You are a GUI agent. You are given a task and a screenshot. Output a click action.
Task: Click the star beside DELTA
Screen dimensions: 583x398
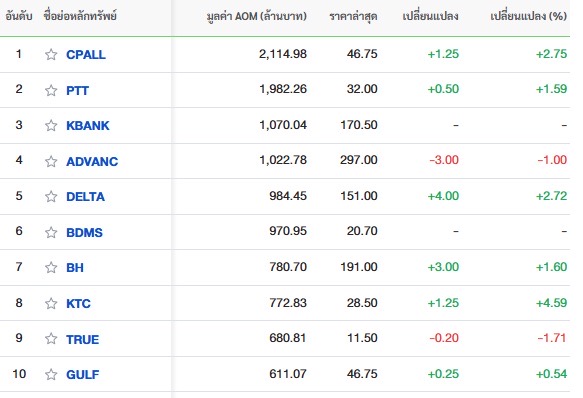51,196
